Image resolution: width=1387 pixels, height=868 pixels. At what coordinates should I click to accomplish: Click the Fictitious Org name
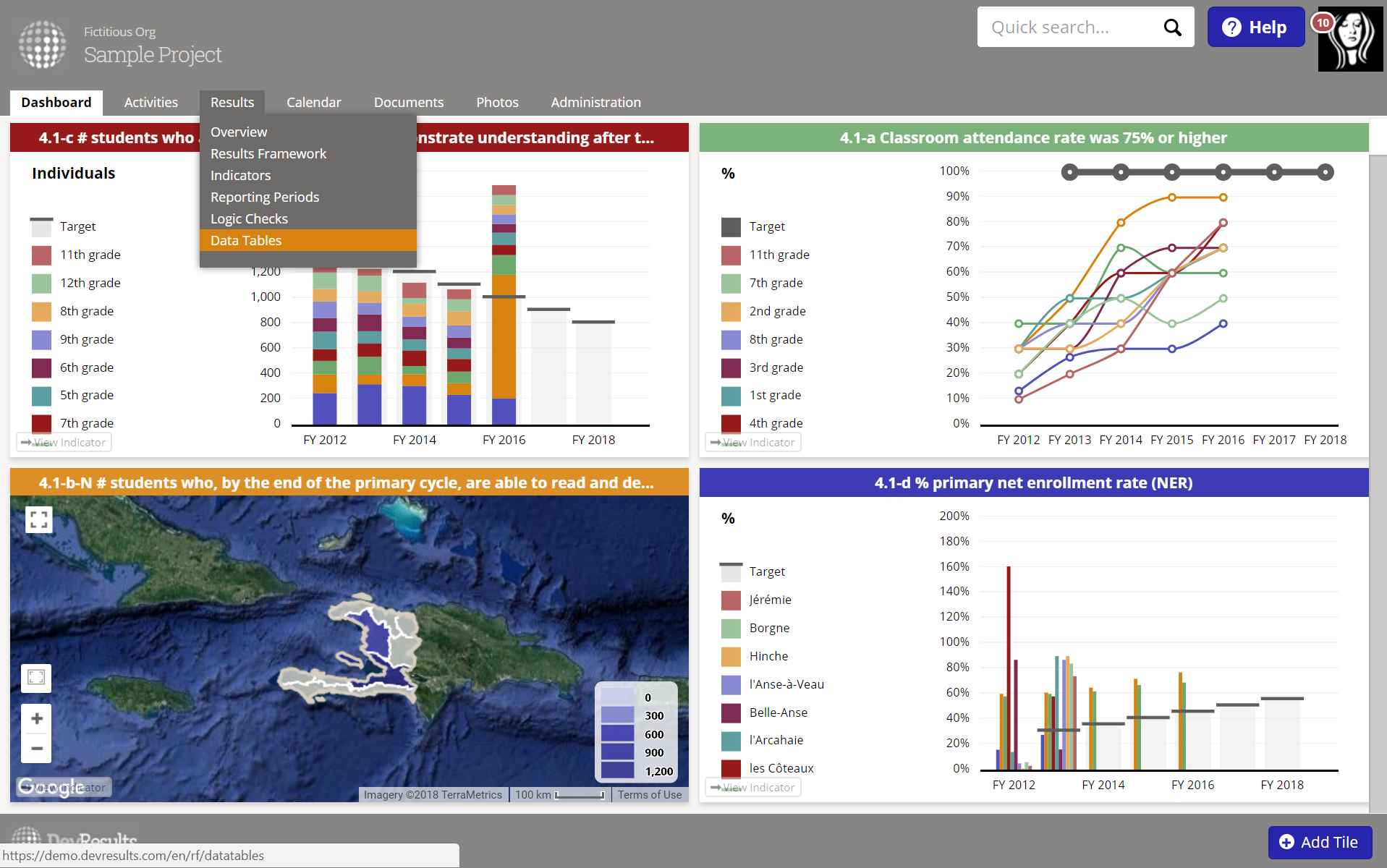[x=119, y=32]
